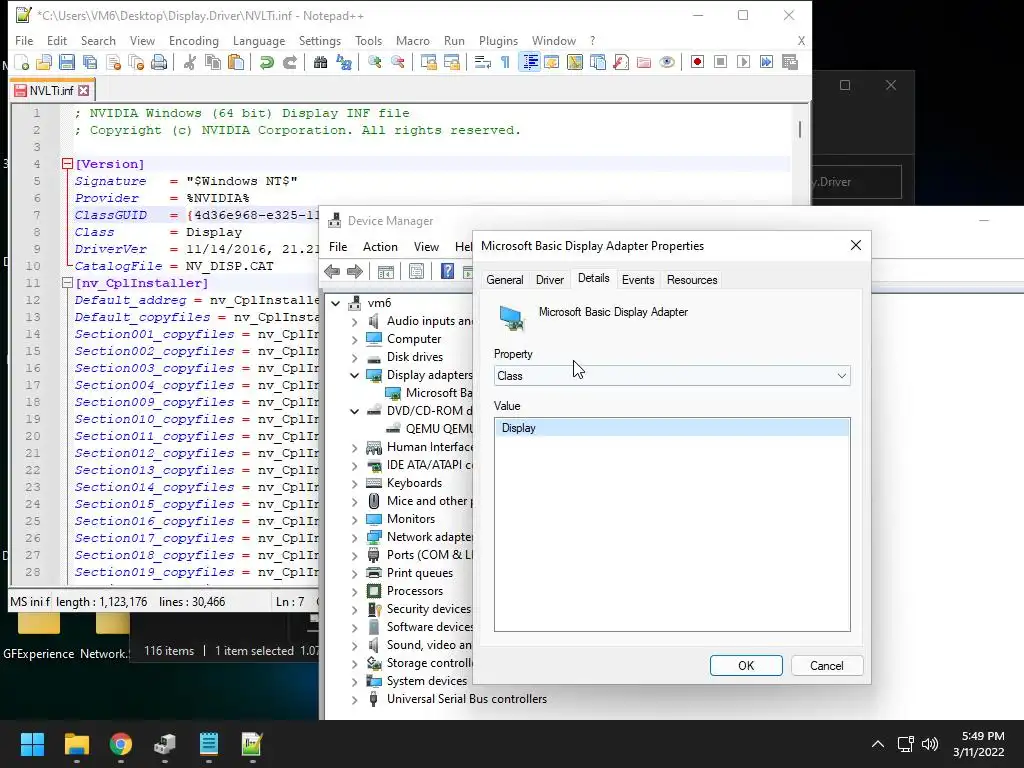1024x768 pixels.
Task: Click the Zoom Out toolbar icon
Action: (397, 62)
